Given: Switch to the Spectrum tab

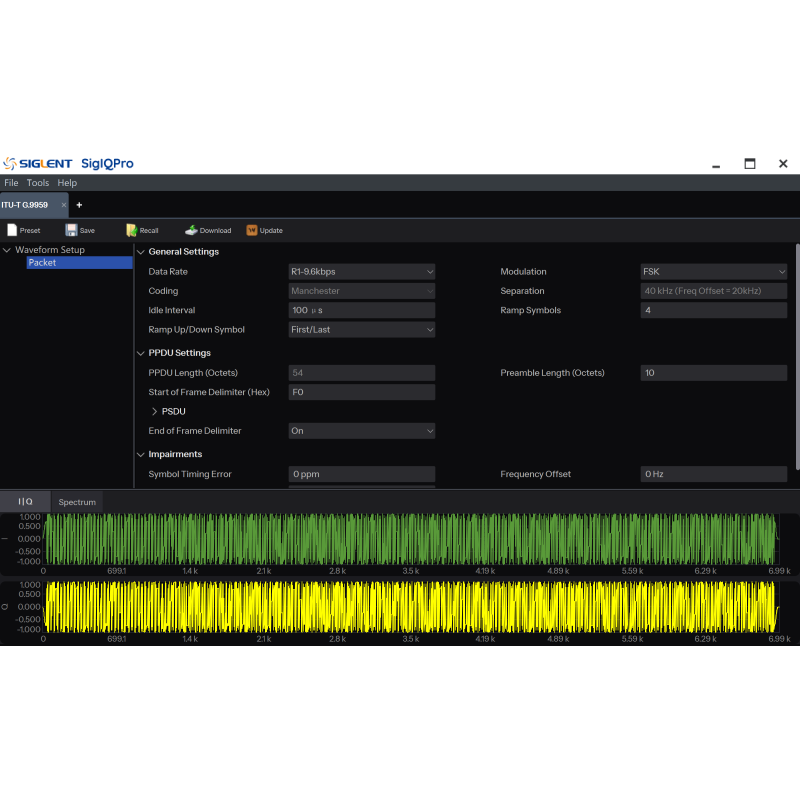Looking at the screenshot, I should pyautogui.click(x=77, y=502).
